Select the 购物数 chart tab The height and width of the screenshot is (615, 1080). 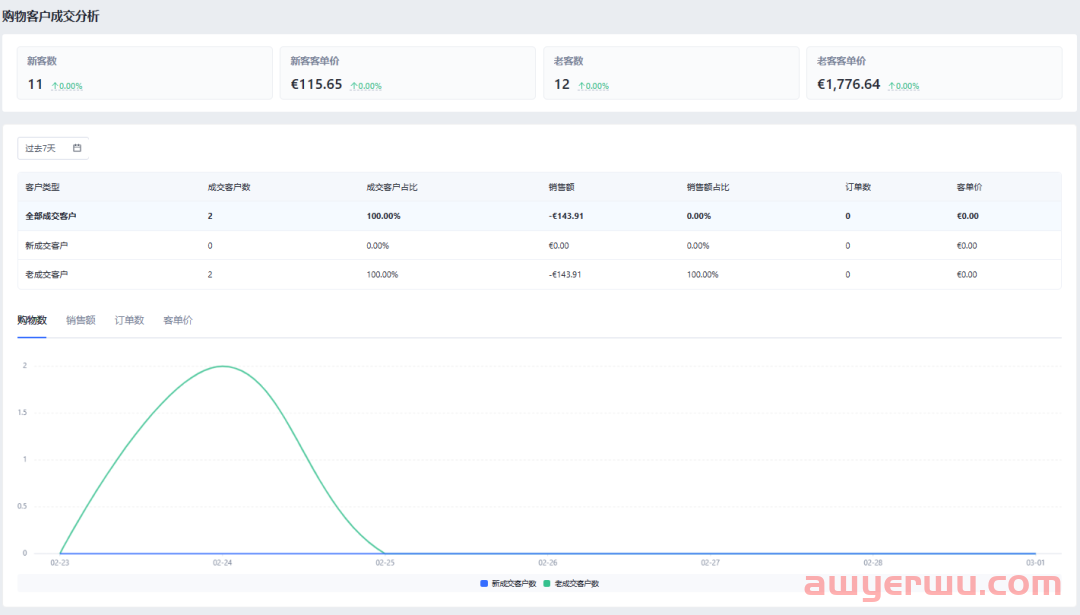(x=32, y=320)
